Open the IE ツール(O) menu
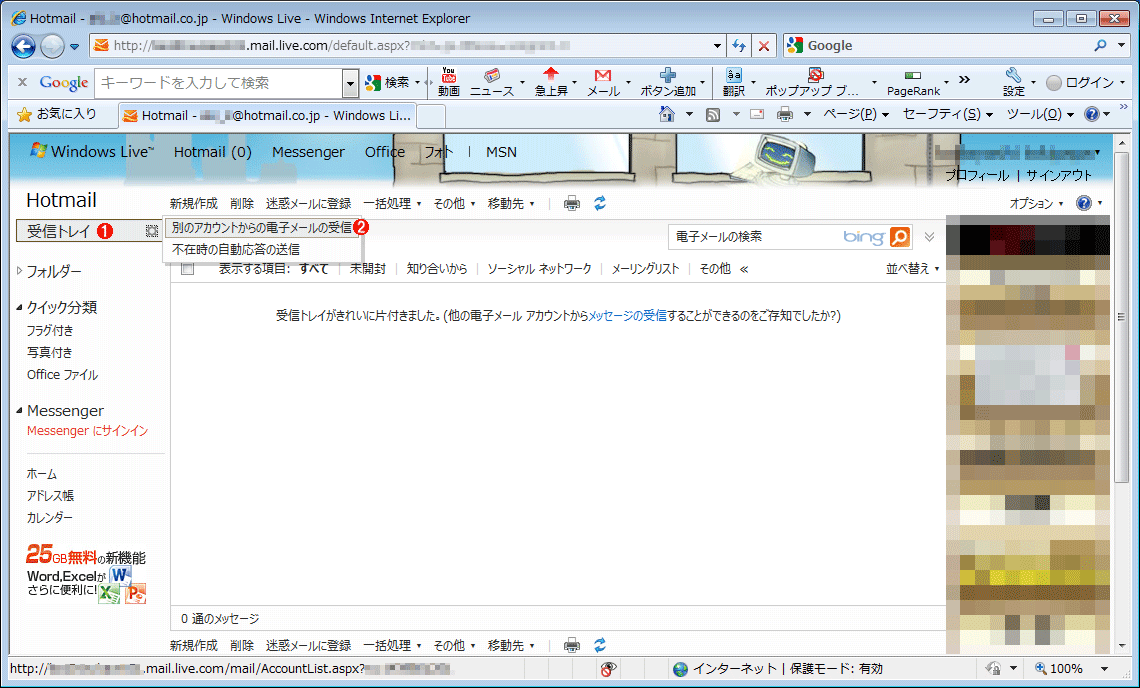 point(1040,114)
